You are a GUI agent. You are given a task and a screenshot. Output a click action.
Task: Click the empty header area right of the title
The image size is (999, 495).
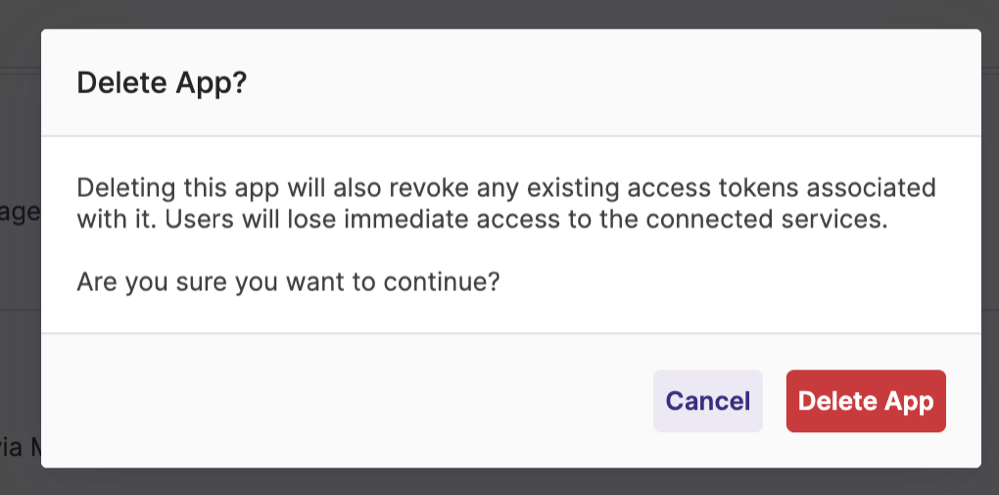click(600, 83)
